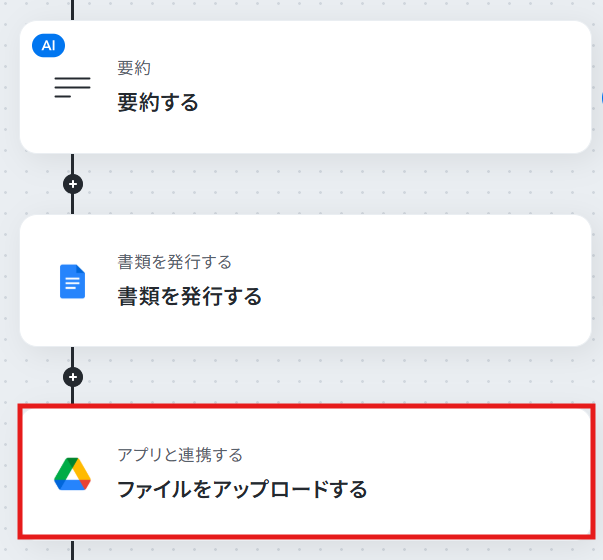The image size is (603, 560).
Task: Click the 要約 category label
Action: (x=134, y=68)
